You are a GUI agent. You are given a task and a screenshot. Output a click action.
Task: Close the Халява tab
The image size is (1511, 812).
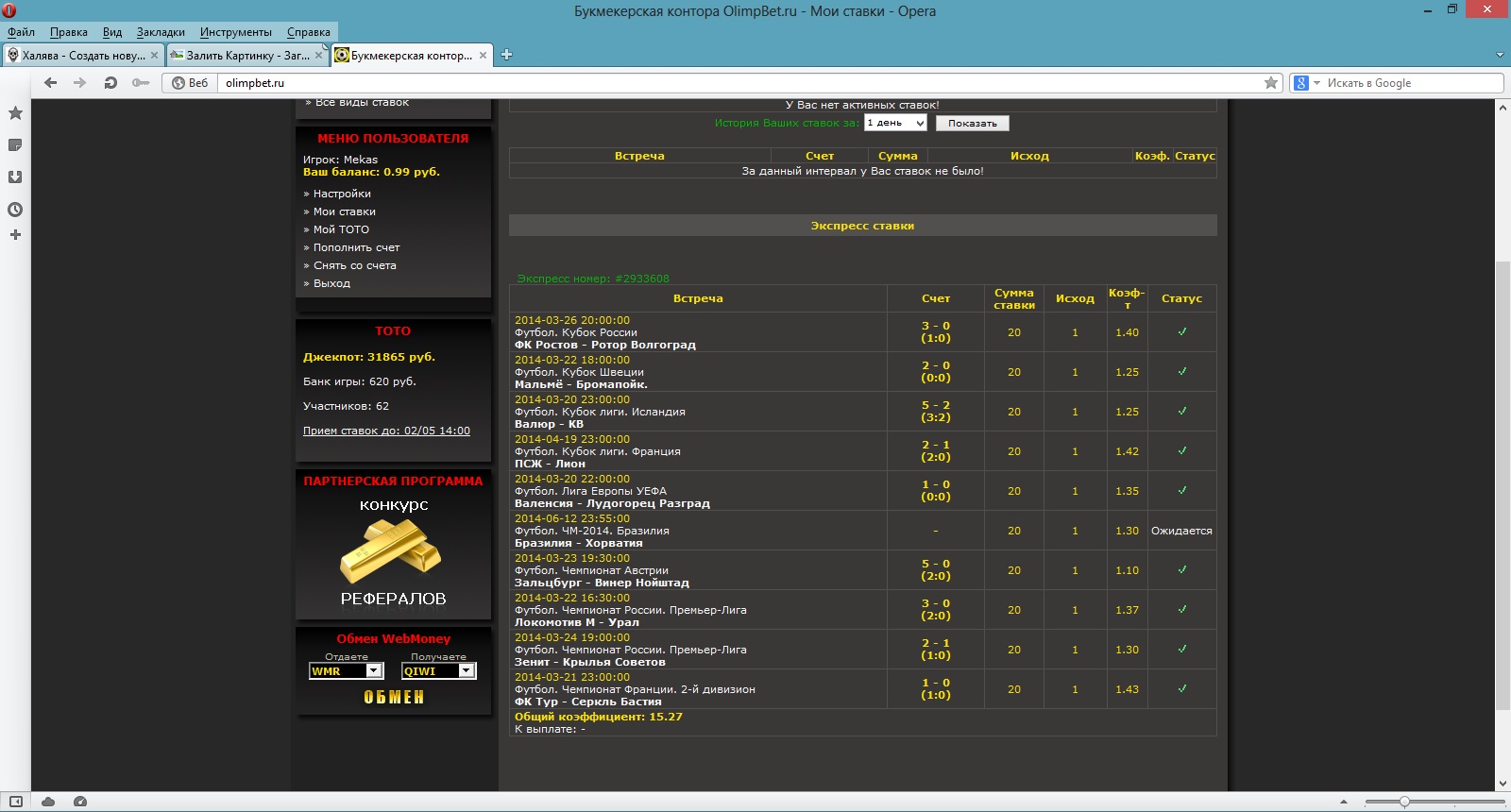tap(154, 56)
